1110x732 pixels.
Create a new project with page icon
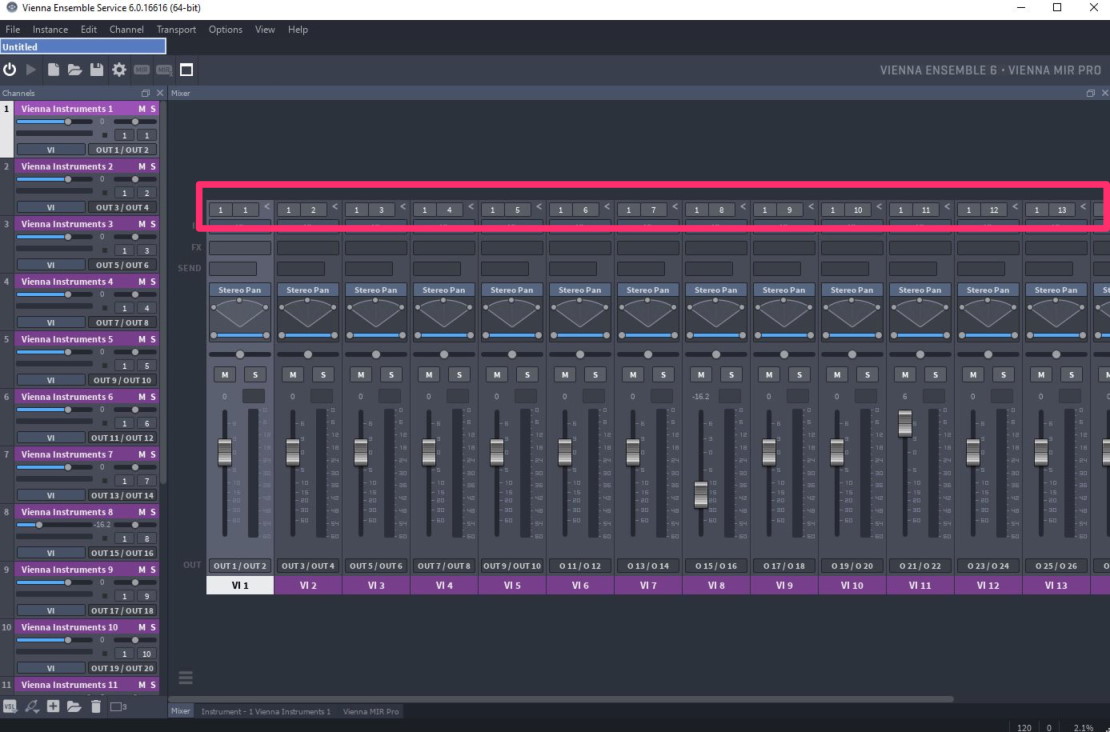point(53,69)
